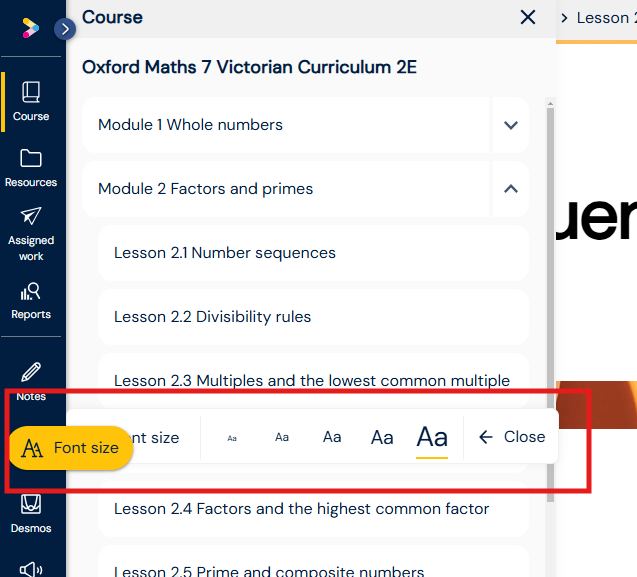Open the Notes pencil tool
This screenshot has height=577, width=637.
coord(31,381)
